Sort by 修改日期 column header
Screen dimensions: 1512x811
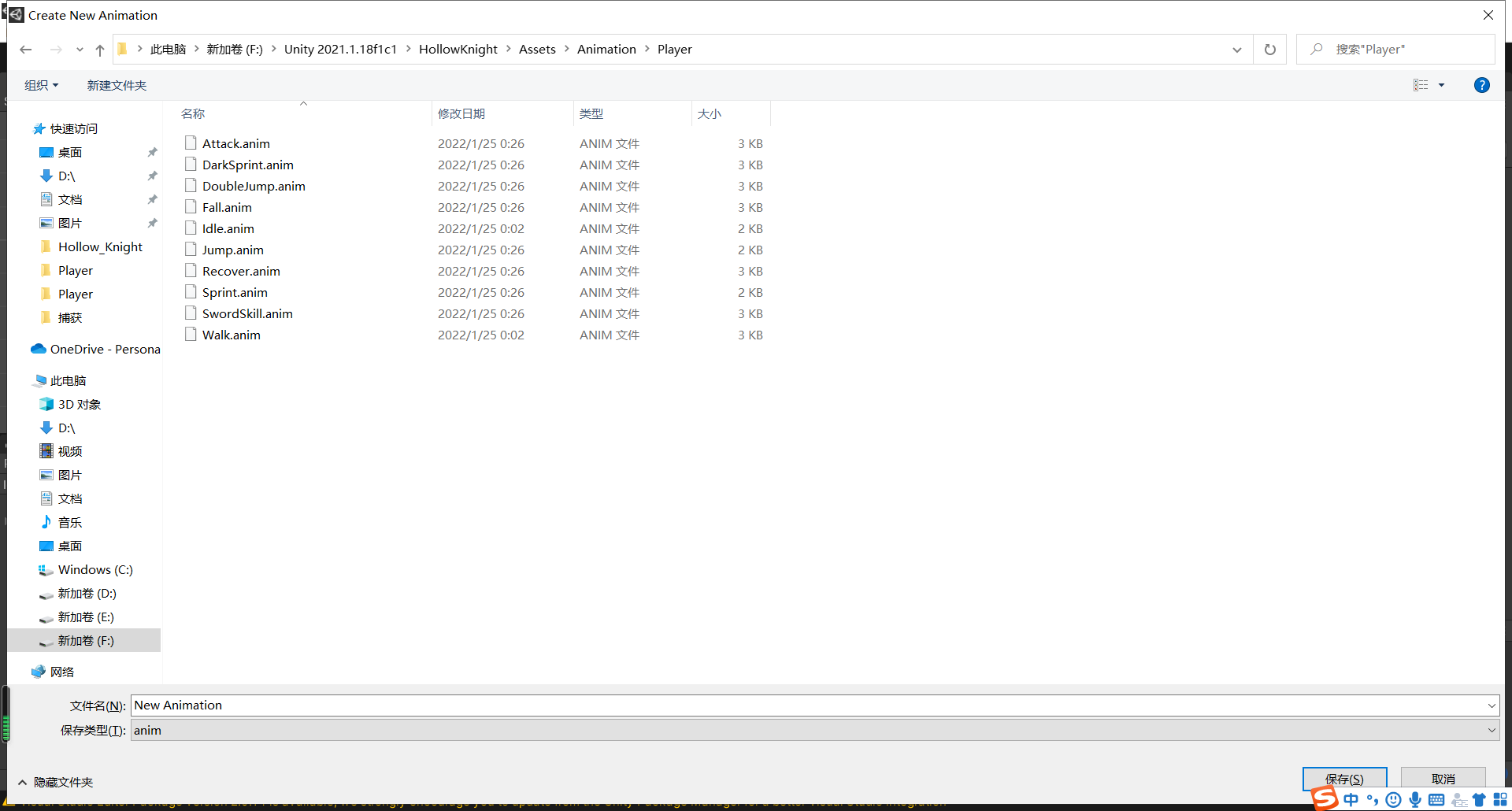click(x=461, y=113)
